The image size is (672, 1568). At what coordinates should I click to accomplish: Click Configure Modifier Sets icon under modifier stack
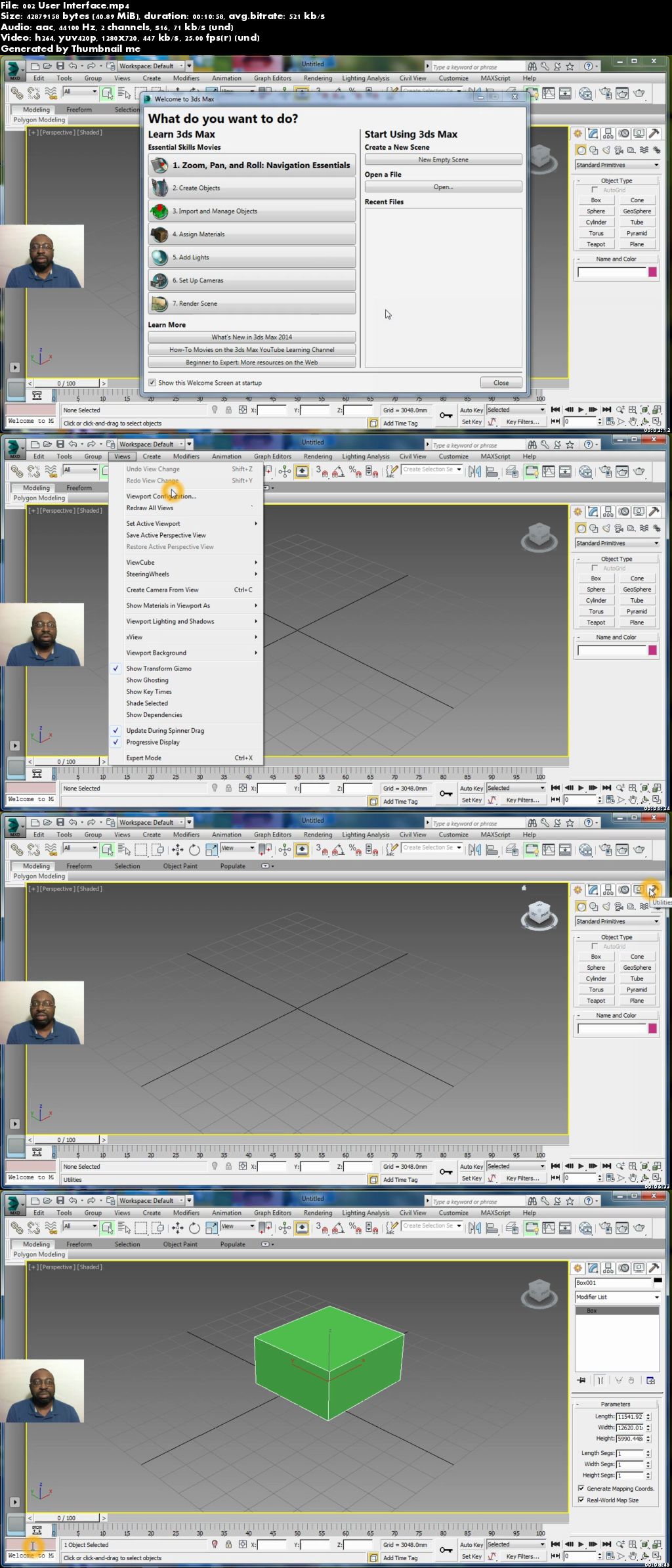tap(651, 1380)
